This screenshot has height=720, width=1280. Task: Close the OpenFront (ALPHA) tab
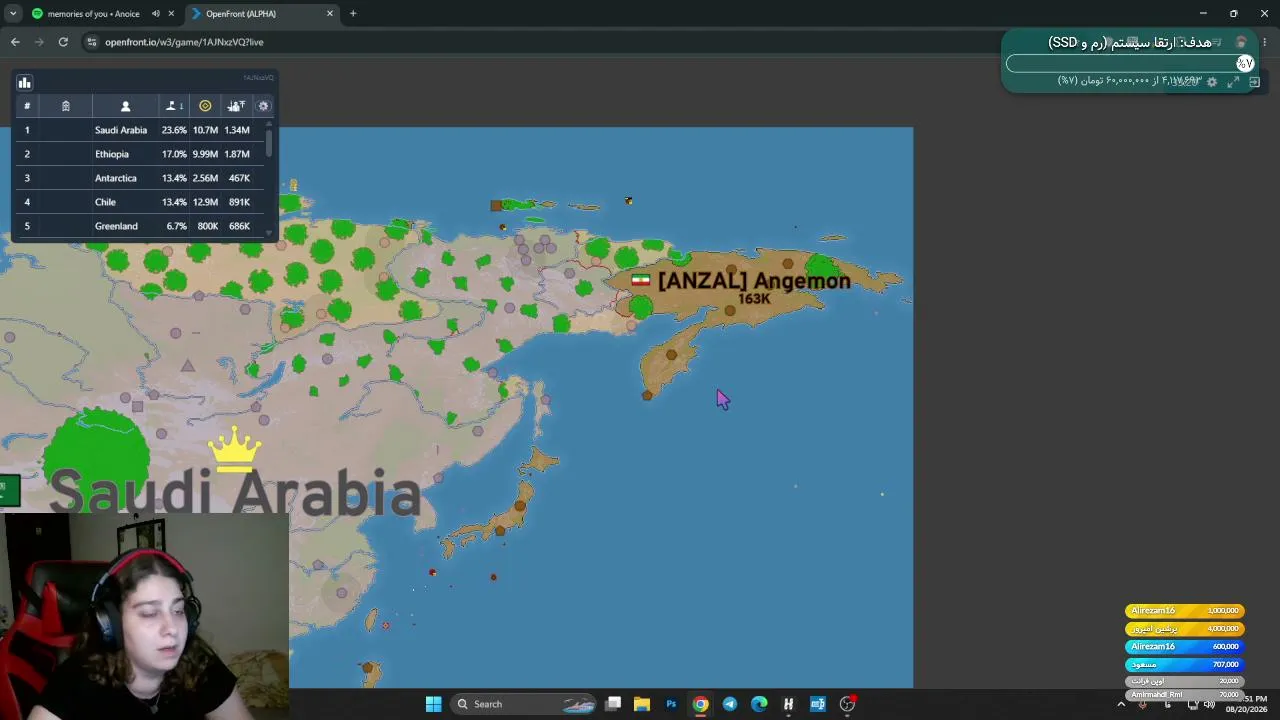click(x=330, y=14)
